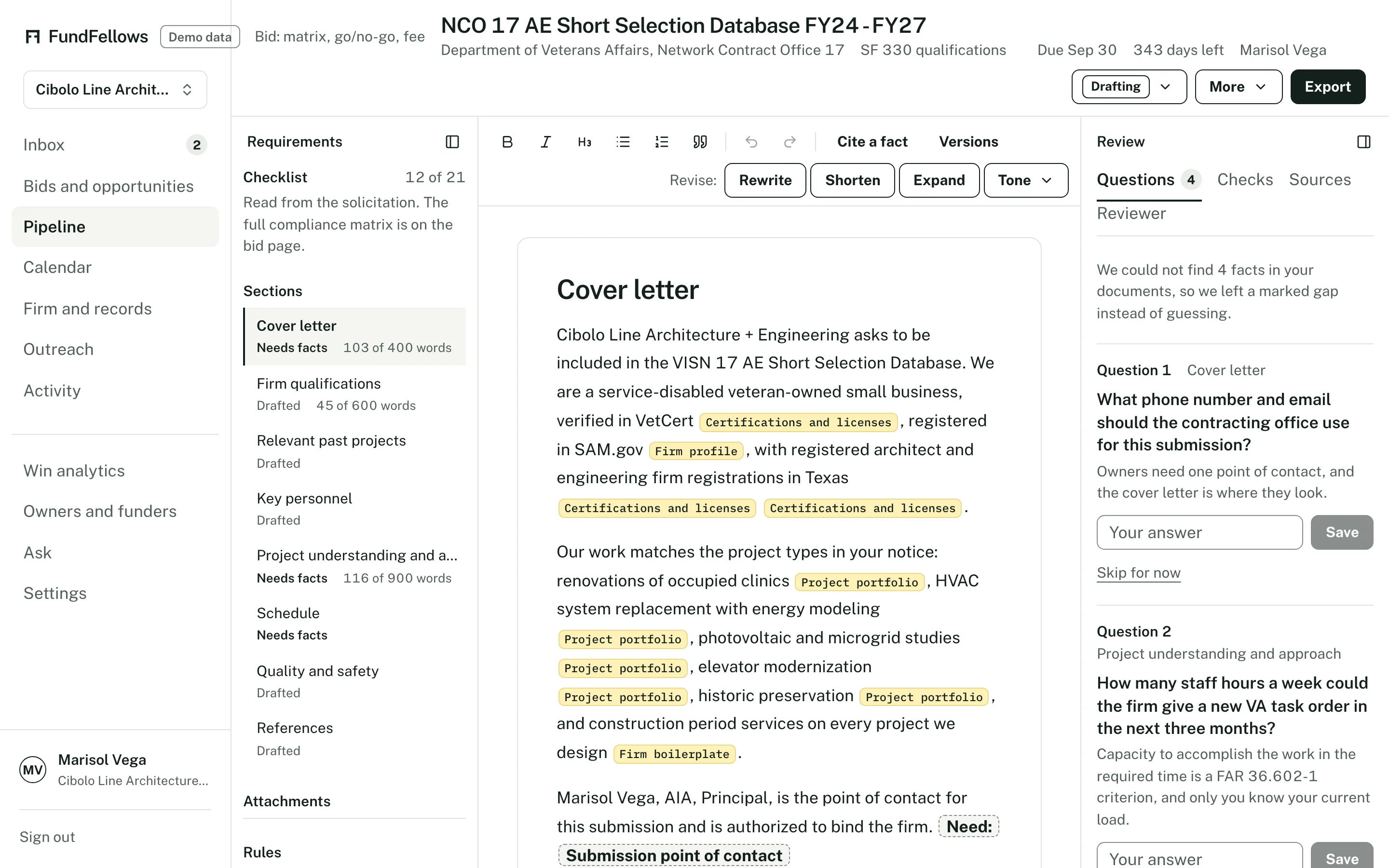Click the Submission point of contact gap marker
This screenshot has width=1389, height=868.
click(x=674, y=855)
